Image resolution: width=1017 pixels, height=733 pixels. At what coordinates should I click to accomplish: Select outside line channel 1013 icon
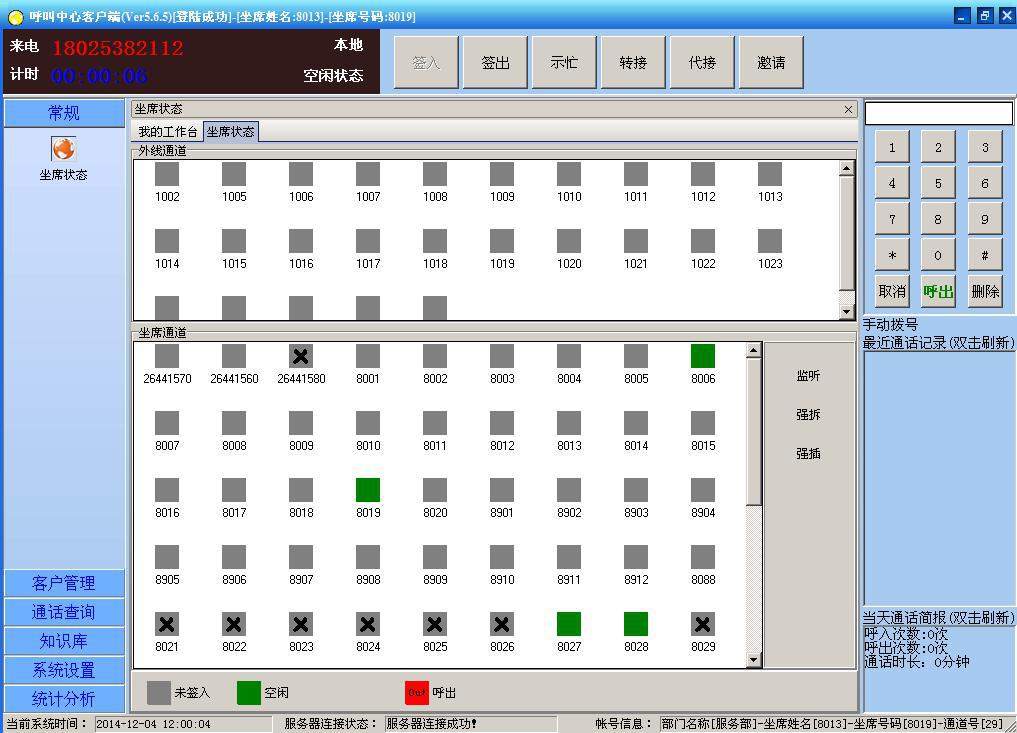click(x=770, y=174)
